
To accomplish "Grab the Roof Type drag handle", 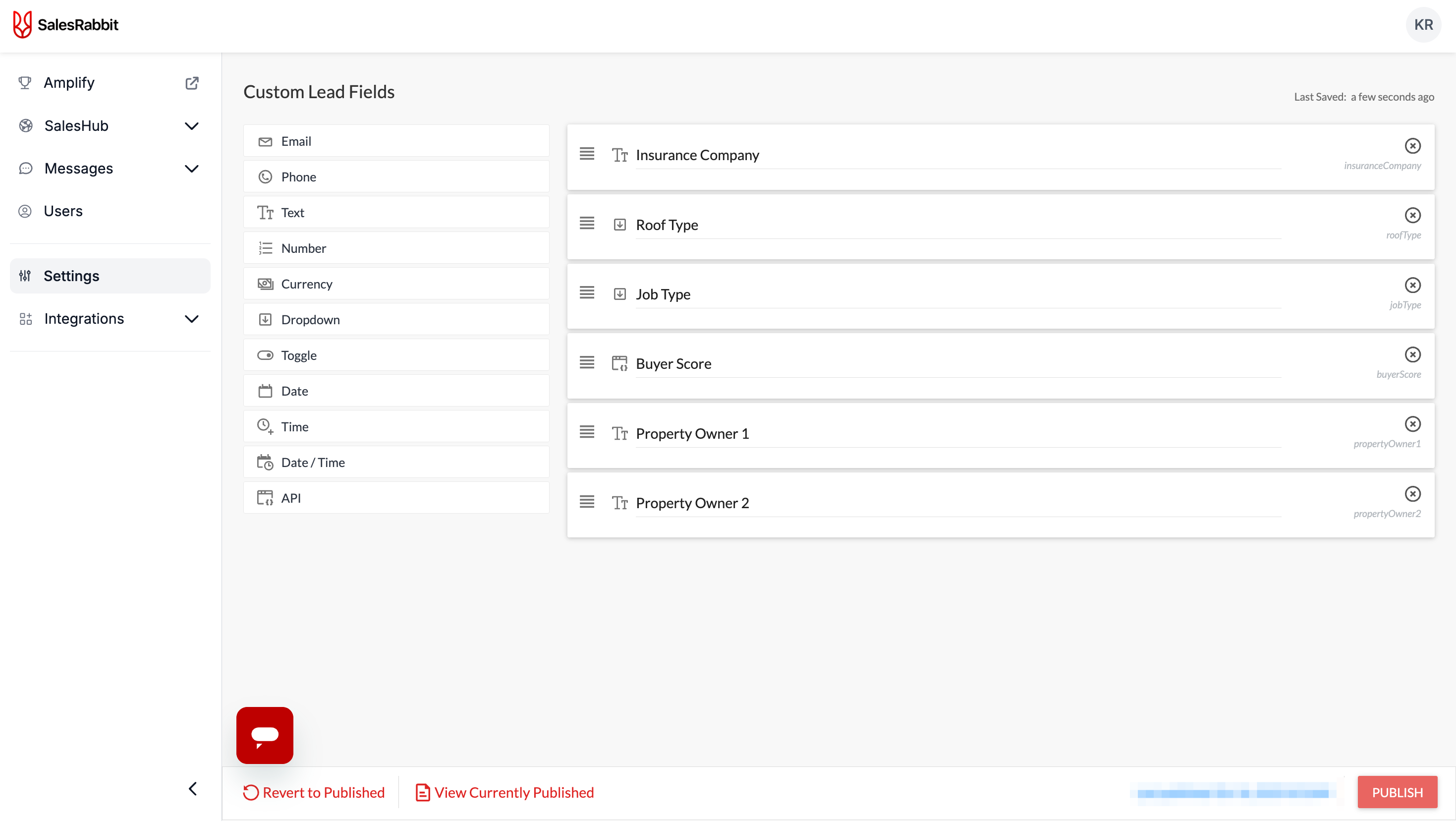I will (587, 223).
